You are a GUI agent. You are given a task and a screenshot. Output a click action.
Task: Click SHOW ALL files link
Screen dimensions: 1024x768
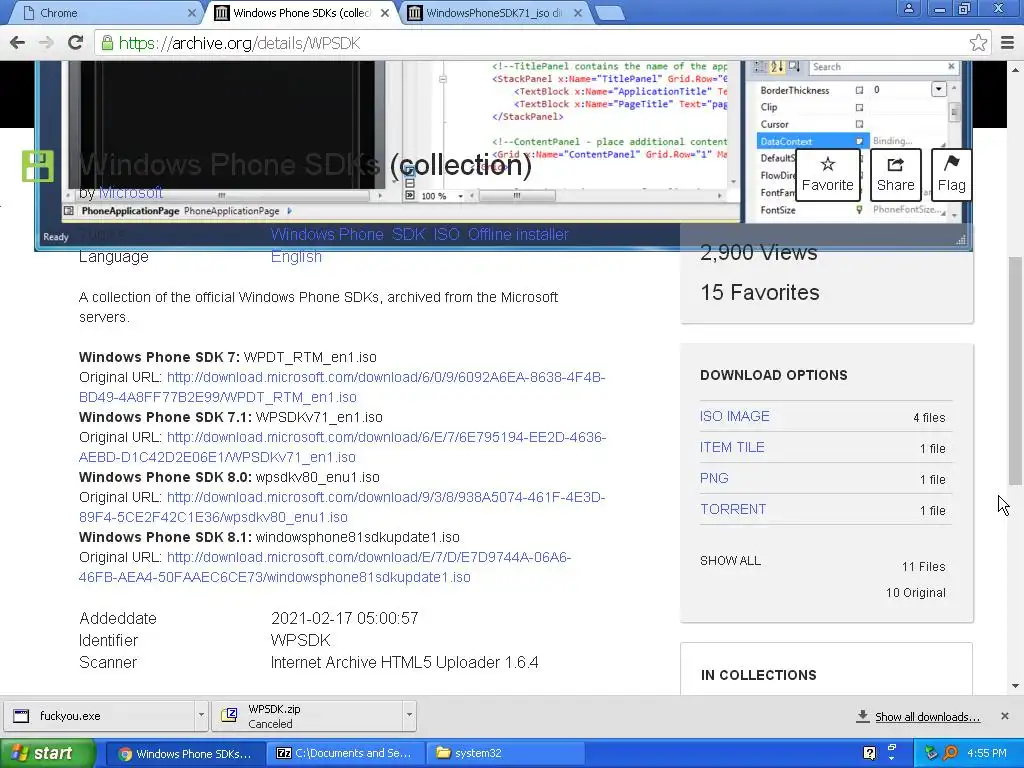pos(730,561)
